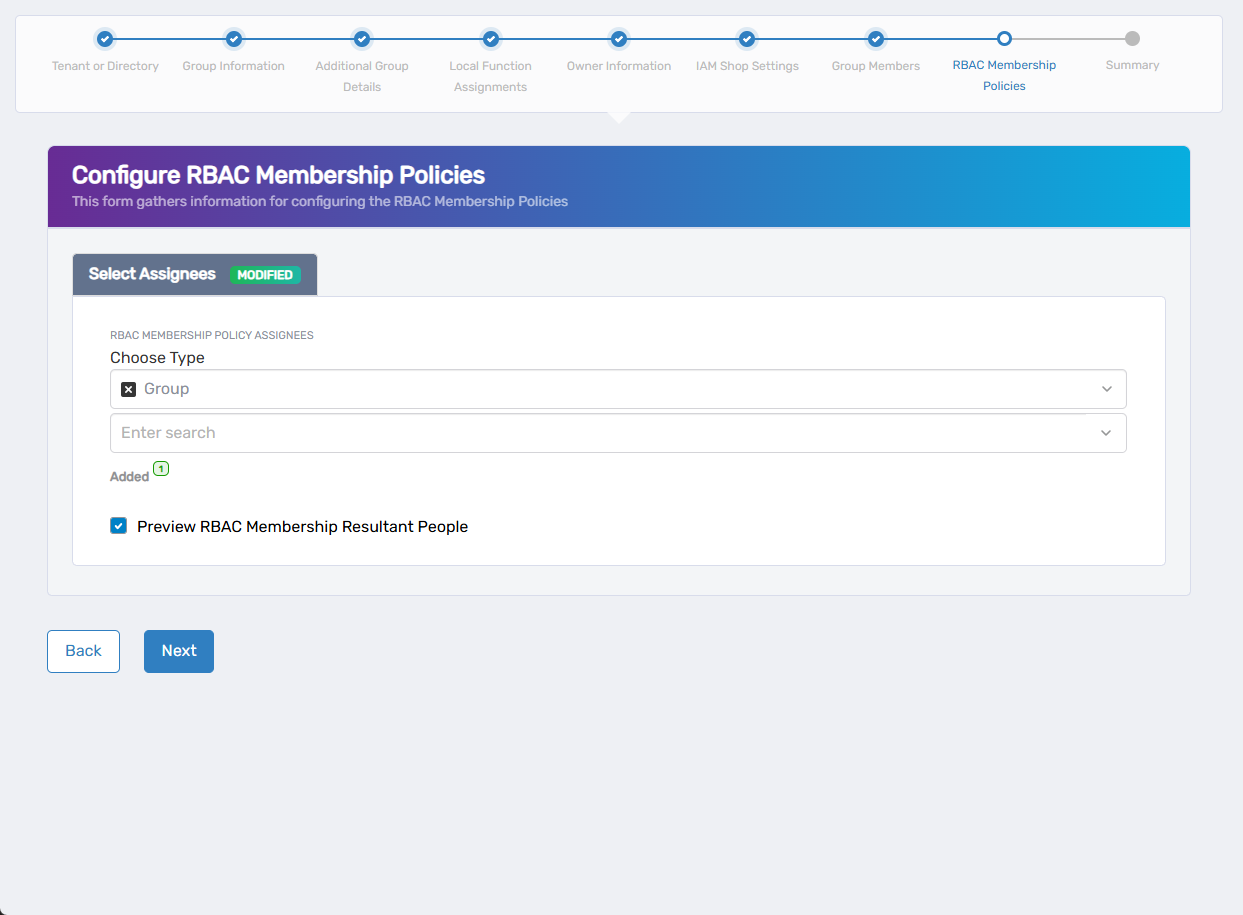Click the Tenant or Directory completed check icon

(105, 39)
